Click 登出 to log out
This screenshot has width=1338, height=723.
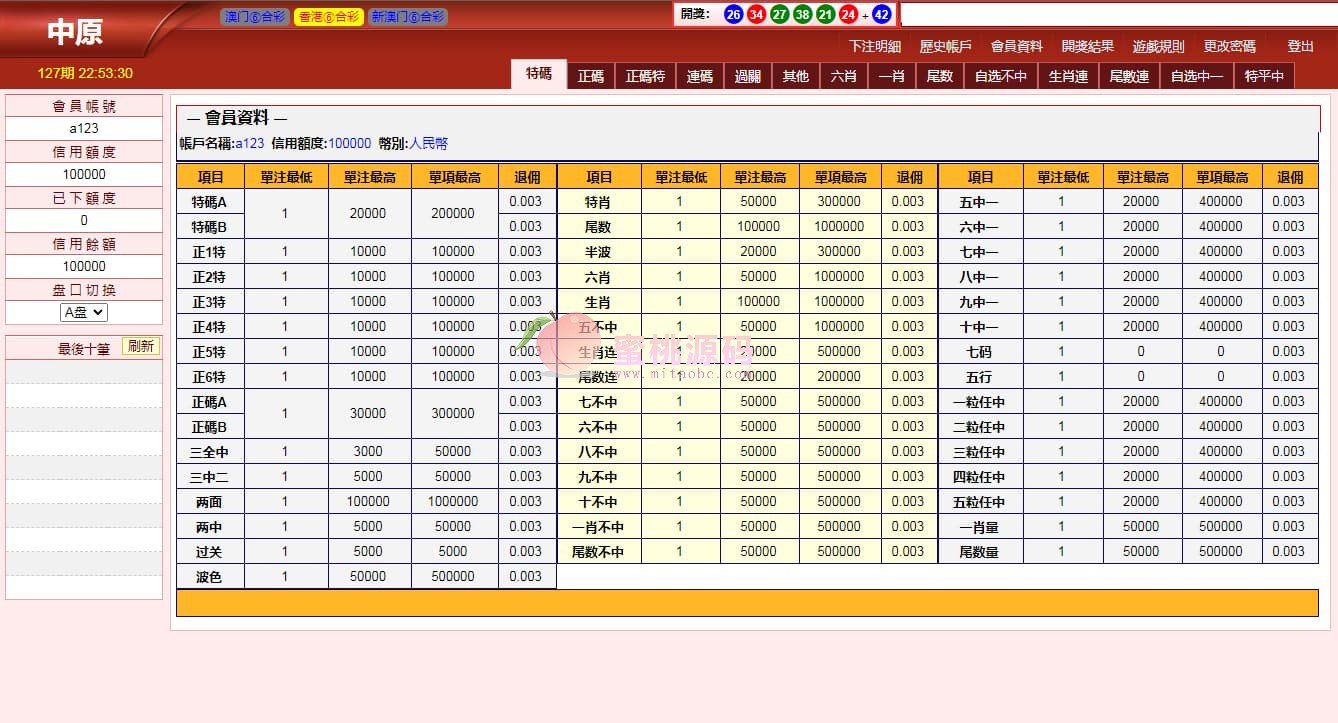(x=1300, y=46)
